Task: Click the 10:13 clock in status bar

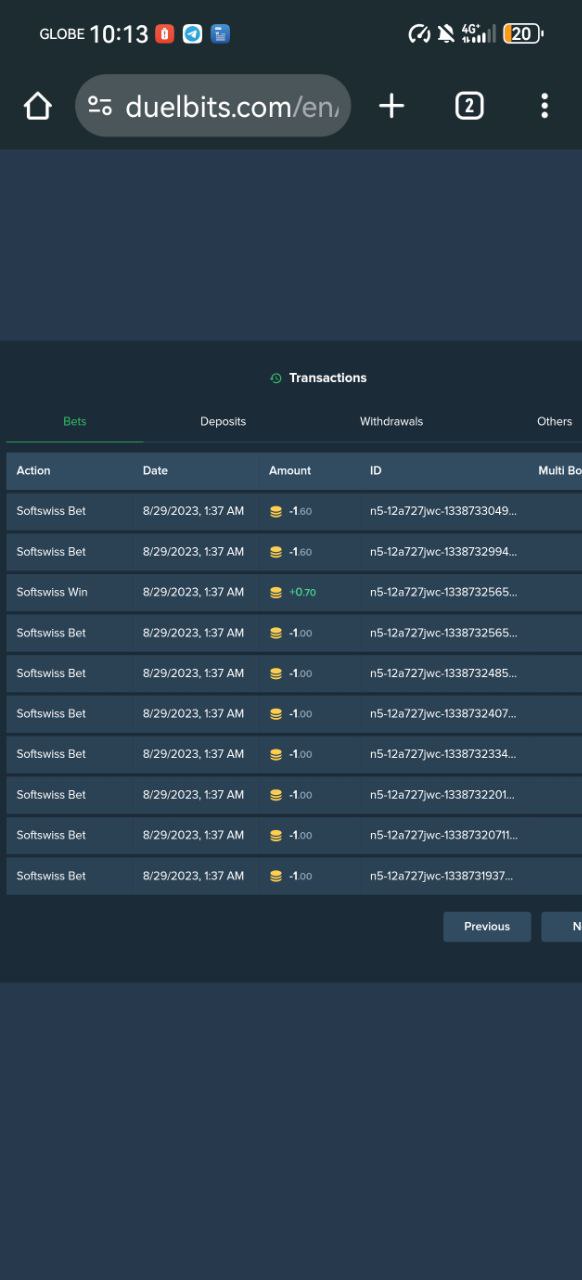Action: point(119,34)
